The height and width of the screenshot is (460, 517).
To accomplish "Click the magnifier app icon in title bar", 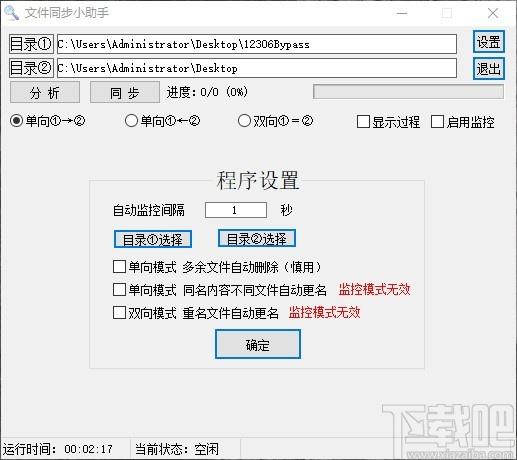I will (11, 13).
